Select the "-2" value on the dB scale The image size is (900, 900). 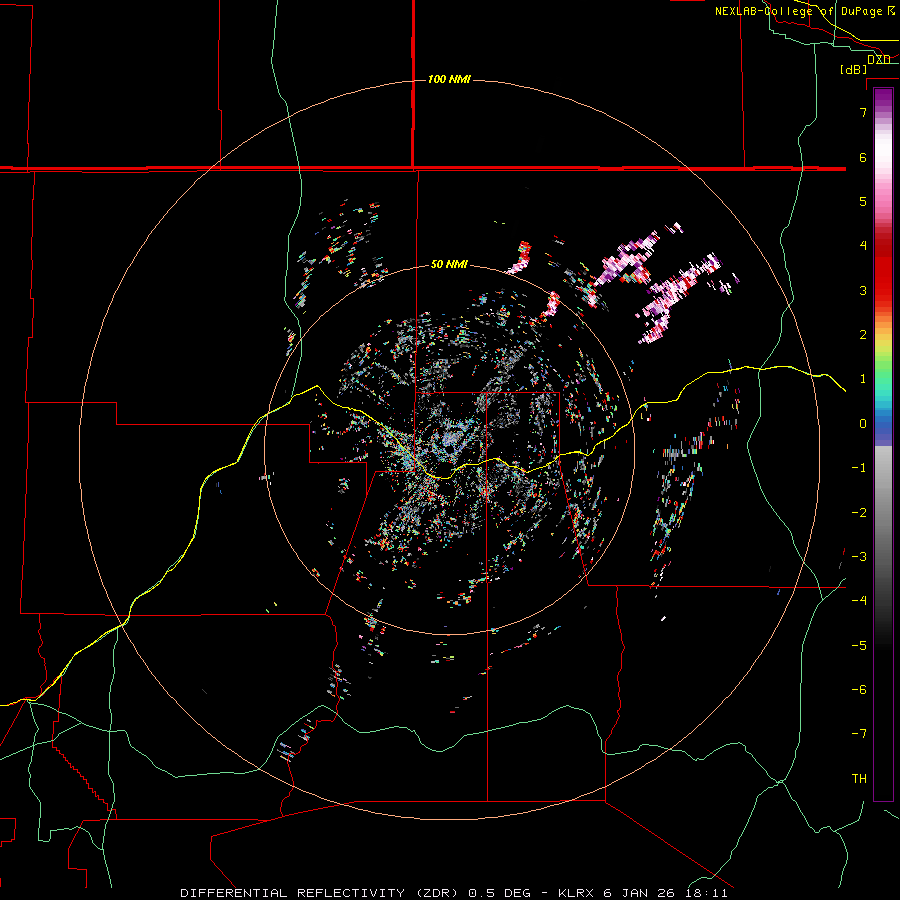point(859,513)
